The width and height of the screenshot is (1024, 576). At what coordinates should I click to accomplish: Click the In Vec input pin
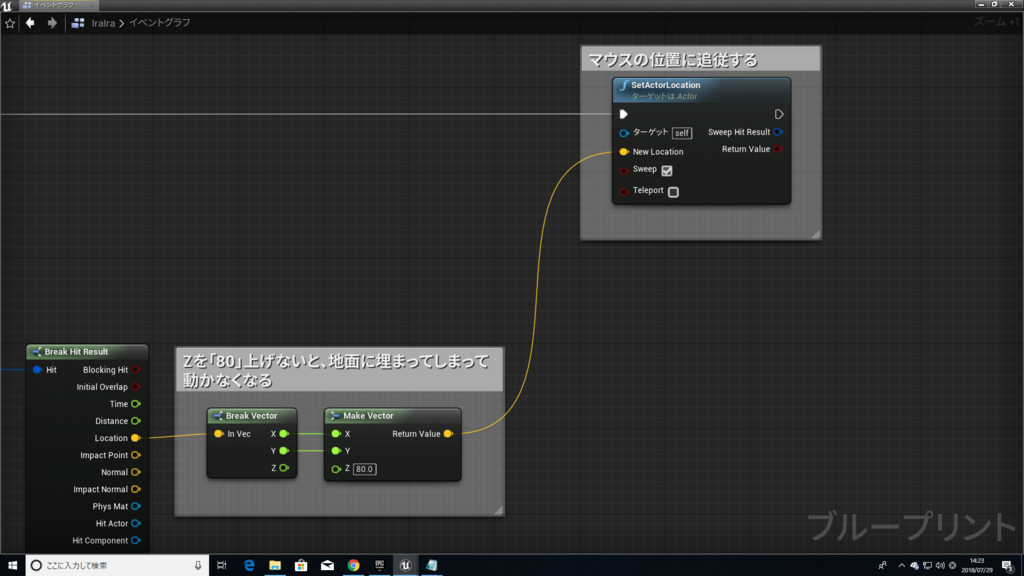[219, 434]
